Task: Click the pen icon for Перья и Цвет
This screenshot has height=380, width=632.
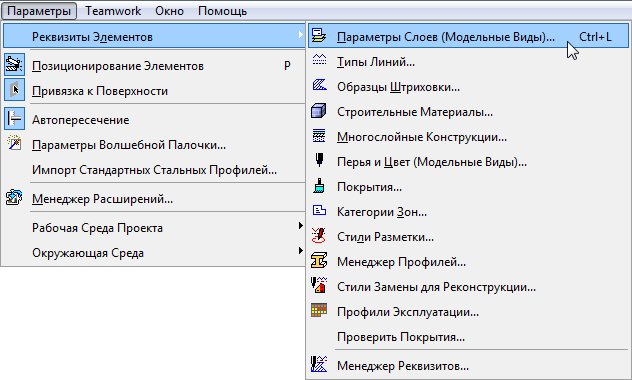Action: click(x=319, y=160)
